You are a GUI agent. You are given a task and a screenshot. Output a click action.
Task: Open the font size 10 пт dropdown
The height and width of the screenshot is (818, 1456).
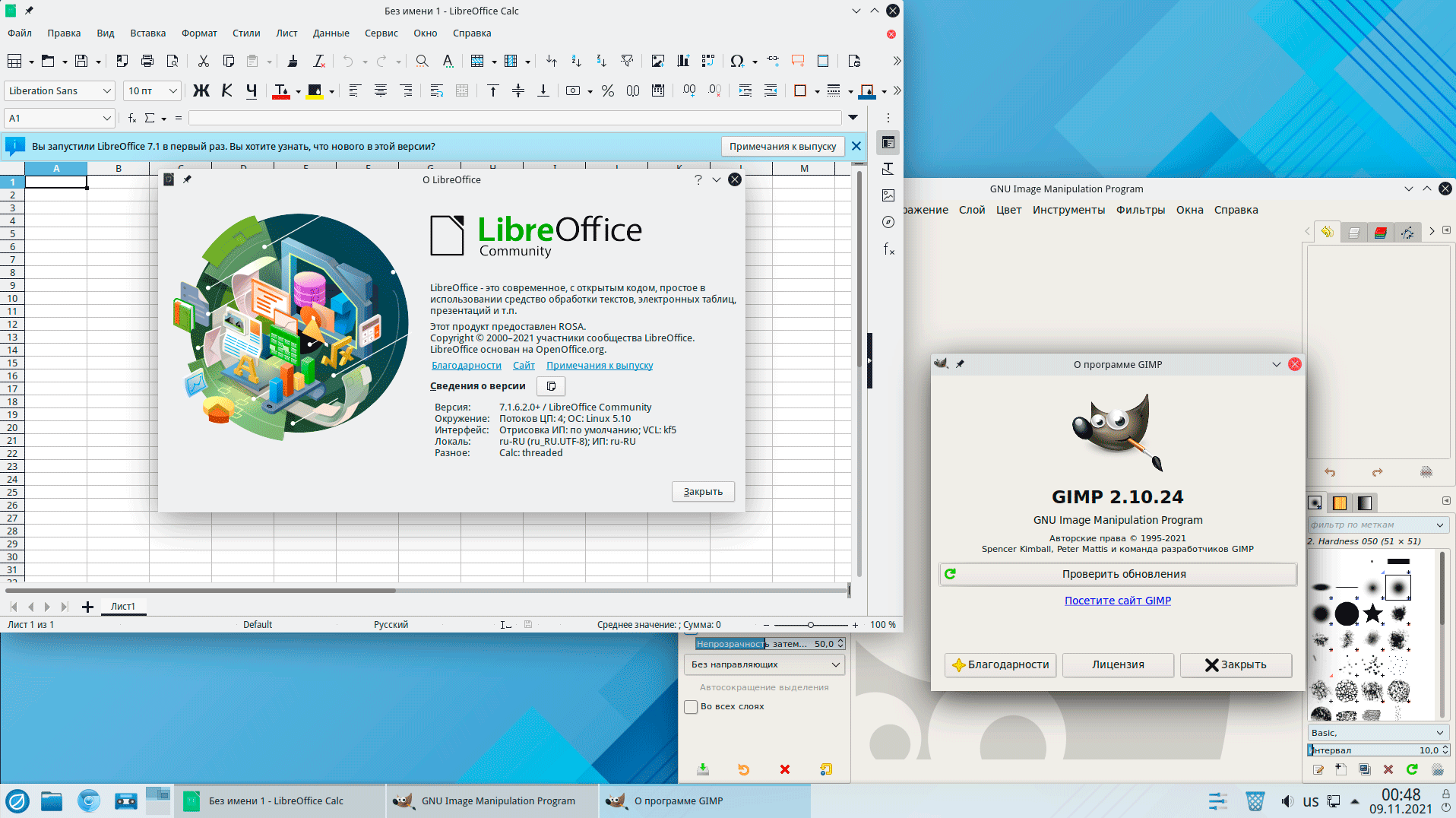pyautogui.click(x=173, y=91)
